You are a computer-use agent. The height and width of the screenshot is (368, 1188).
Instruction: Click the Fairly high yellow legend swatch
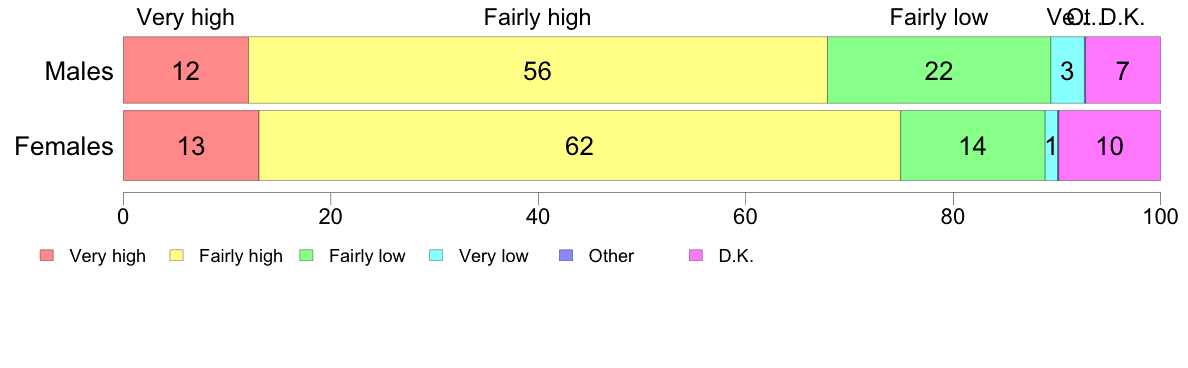point(177,256)
